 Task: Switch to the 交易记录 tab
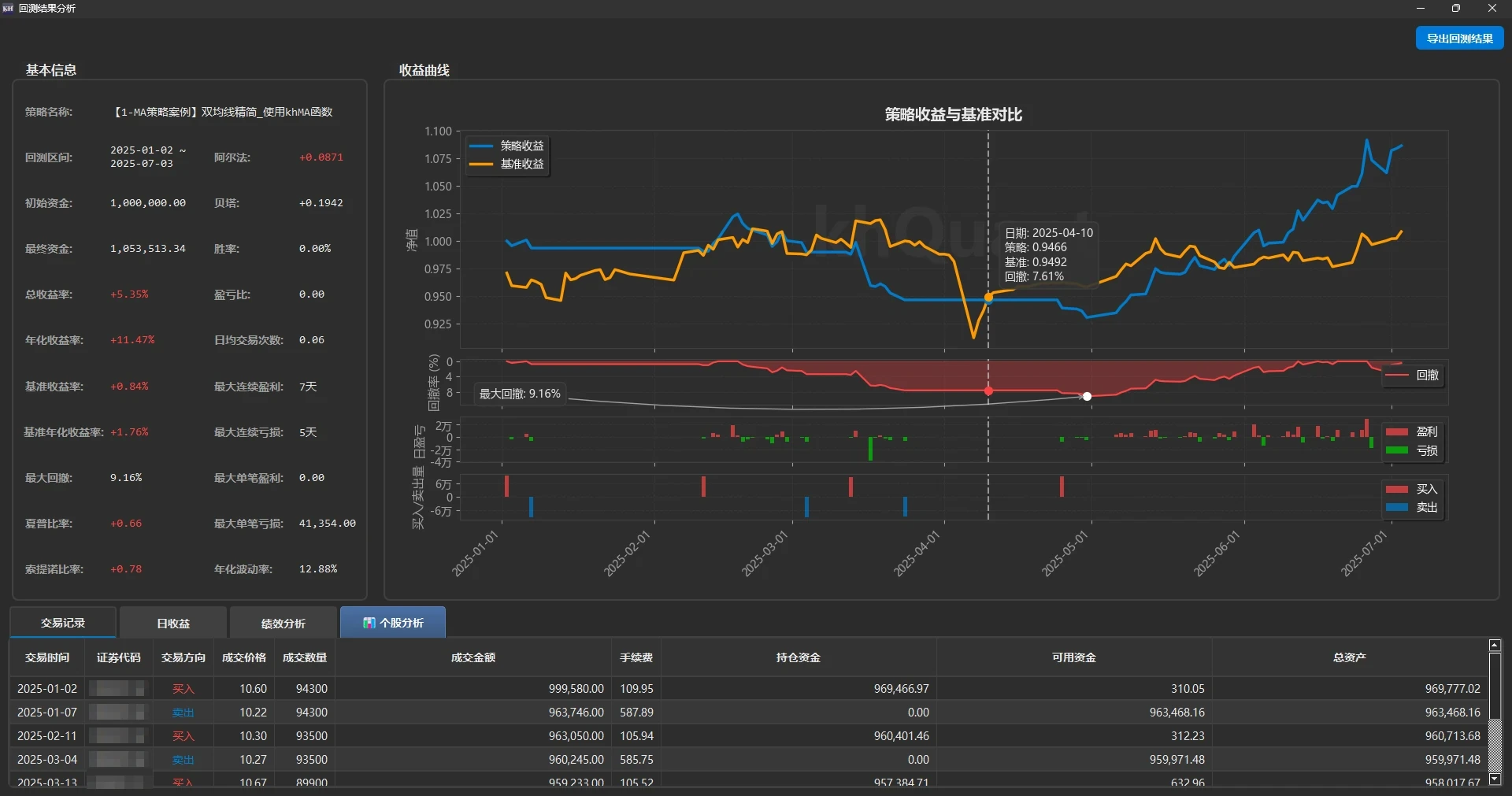coord(63,622)
